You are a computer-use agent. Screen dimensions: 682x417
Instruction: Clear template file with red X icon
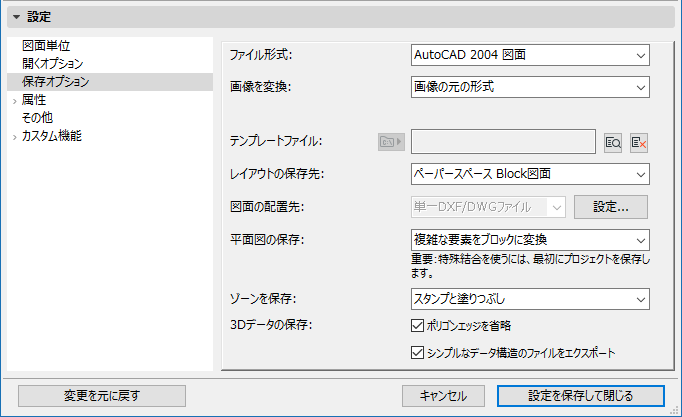point(639,142)
